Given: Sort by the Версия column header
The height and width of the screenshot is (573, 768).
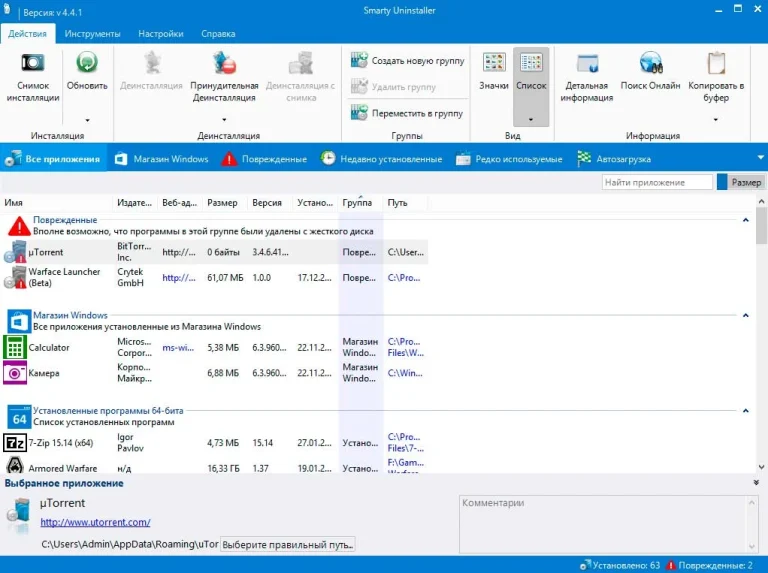Looking at the screenshot, I should [x=270, y=203].
